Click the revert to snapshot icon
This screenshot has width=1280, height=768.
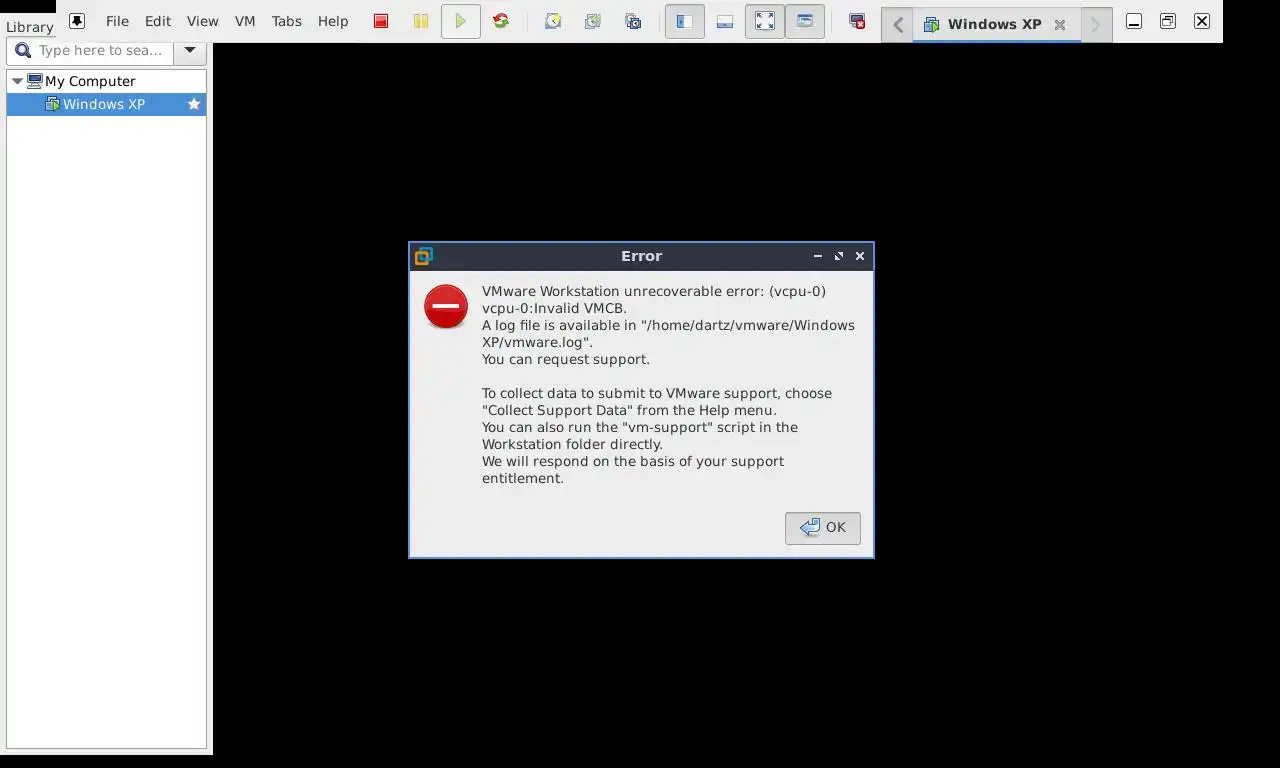tap(593, 21)
